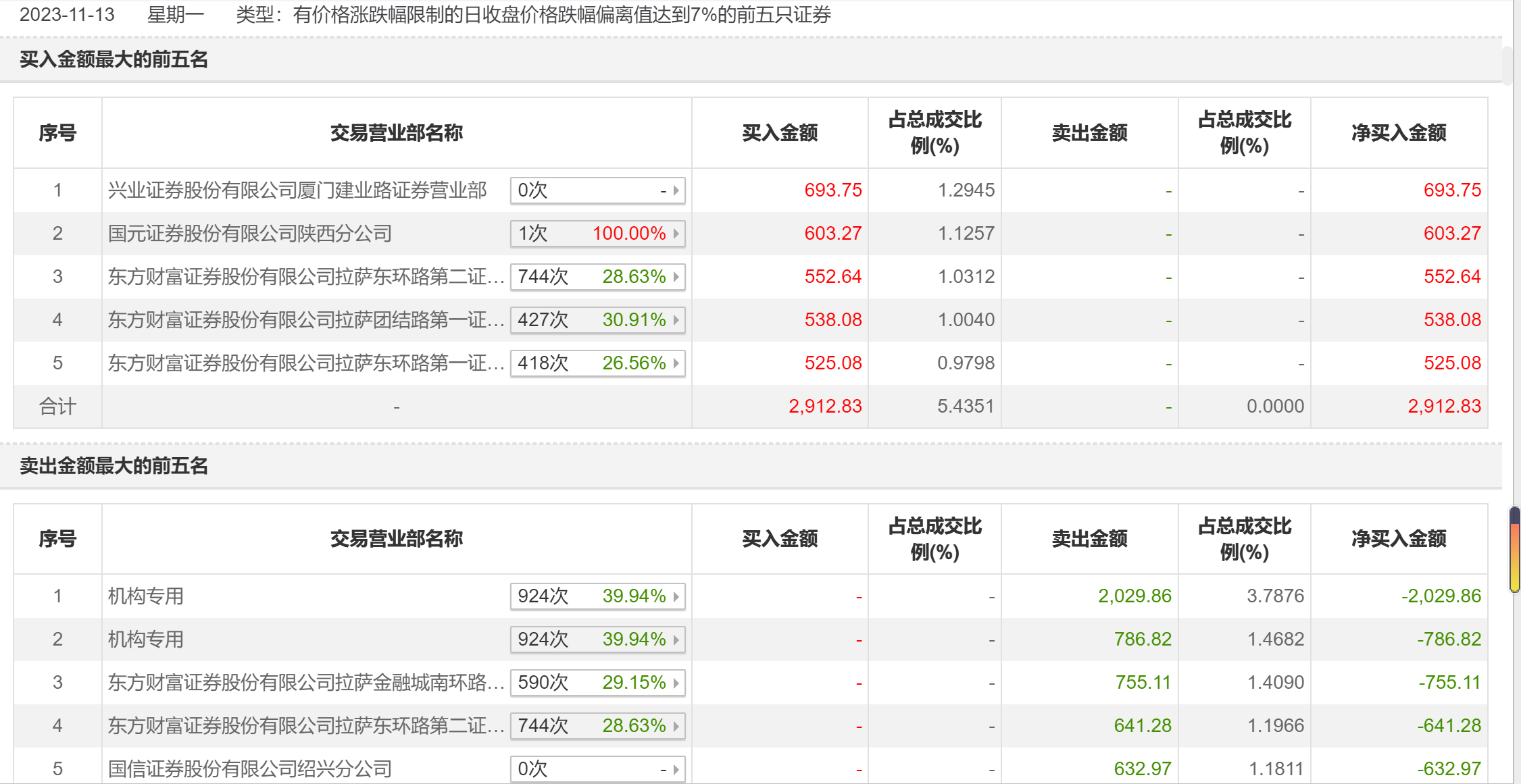
Task: Open 国信证券股份有限公司绍兴分公司 link
Action: (x=250, y=769)
